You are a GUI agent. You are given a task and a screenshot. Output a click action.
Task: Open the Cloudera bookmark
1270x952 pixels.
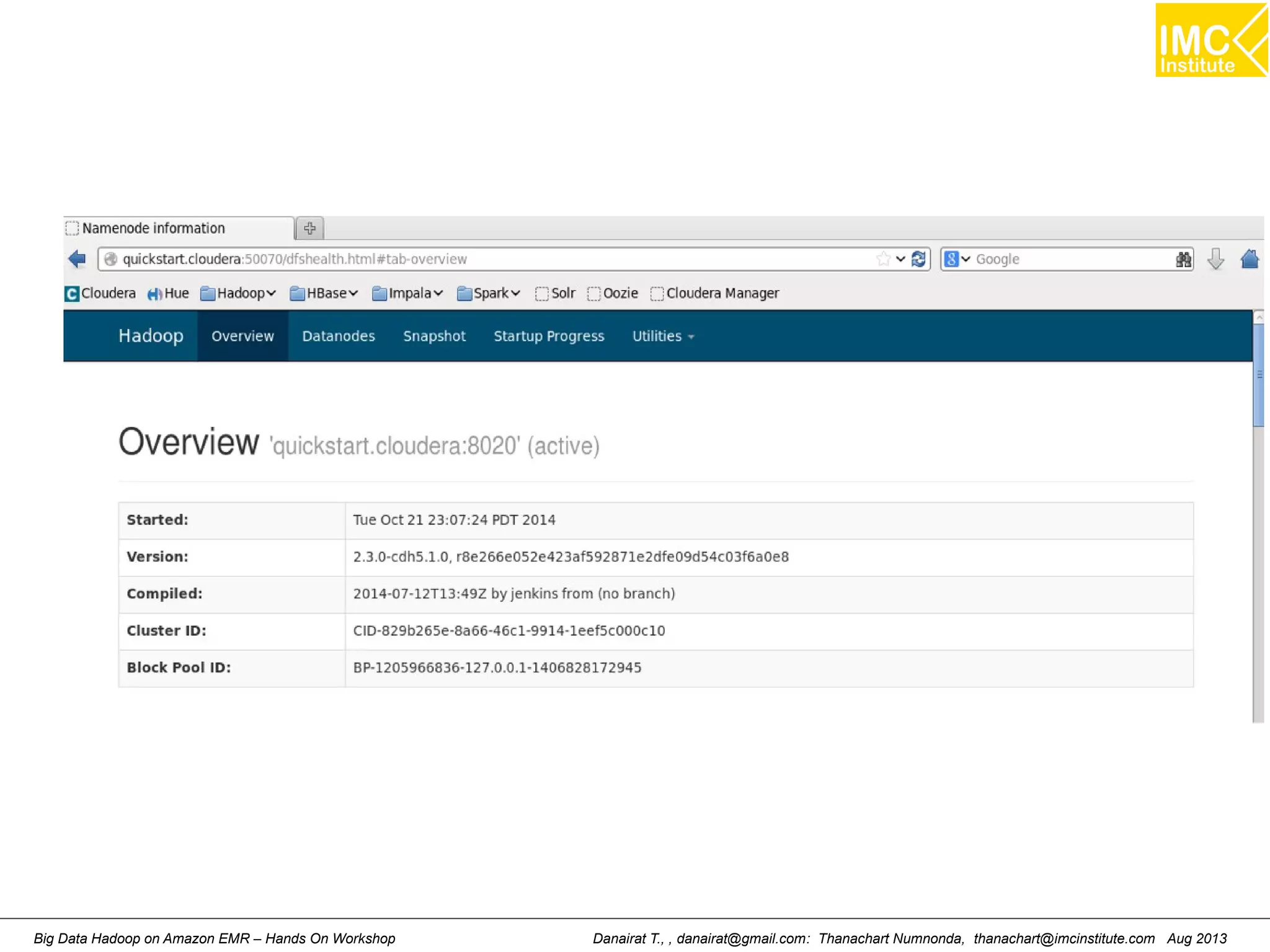[100, 293]
